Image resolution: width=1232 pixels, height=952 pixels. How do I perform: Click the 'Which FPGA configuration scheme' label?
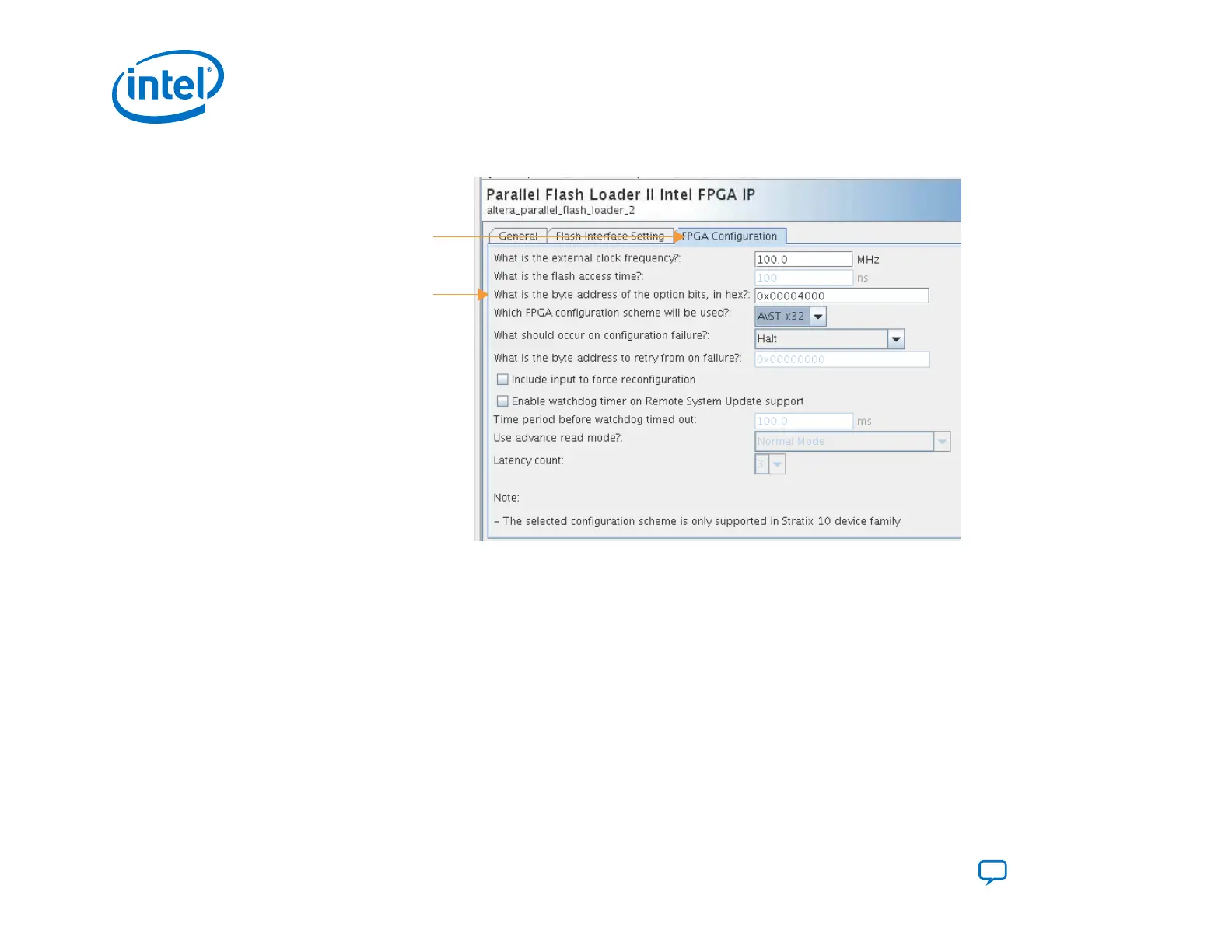[612, 313]
